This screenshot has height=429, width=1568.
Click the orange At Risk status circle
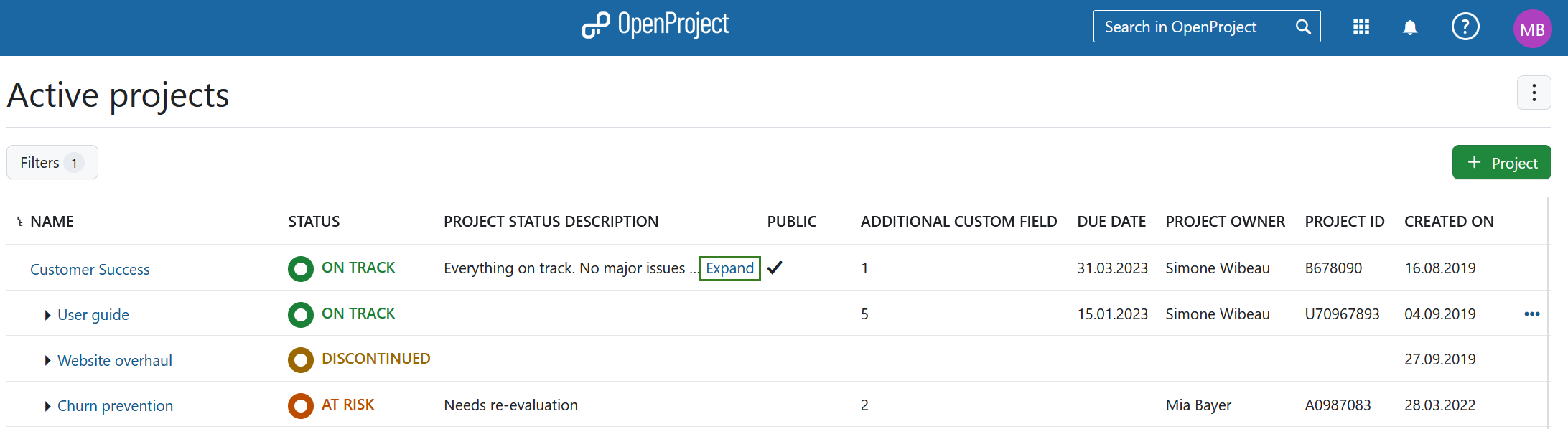point(301,405)
